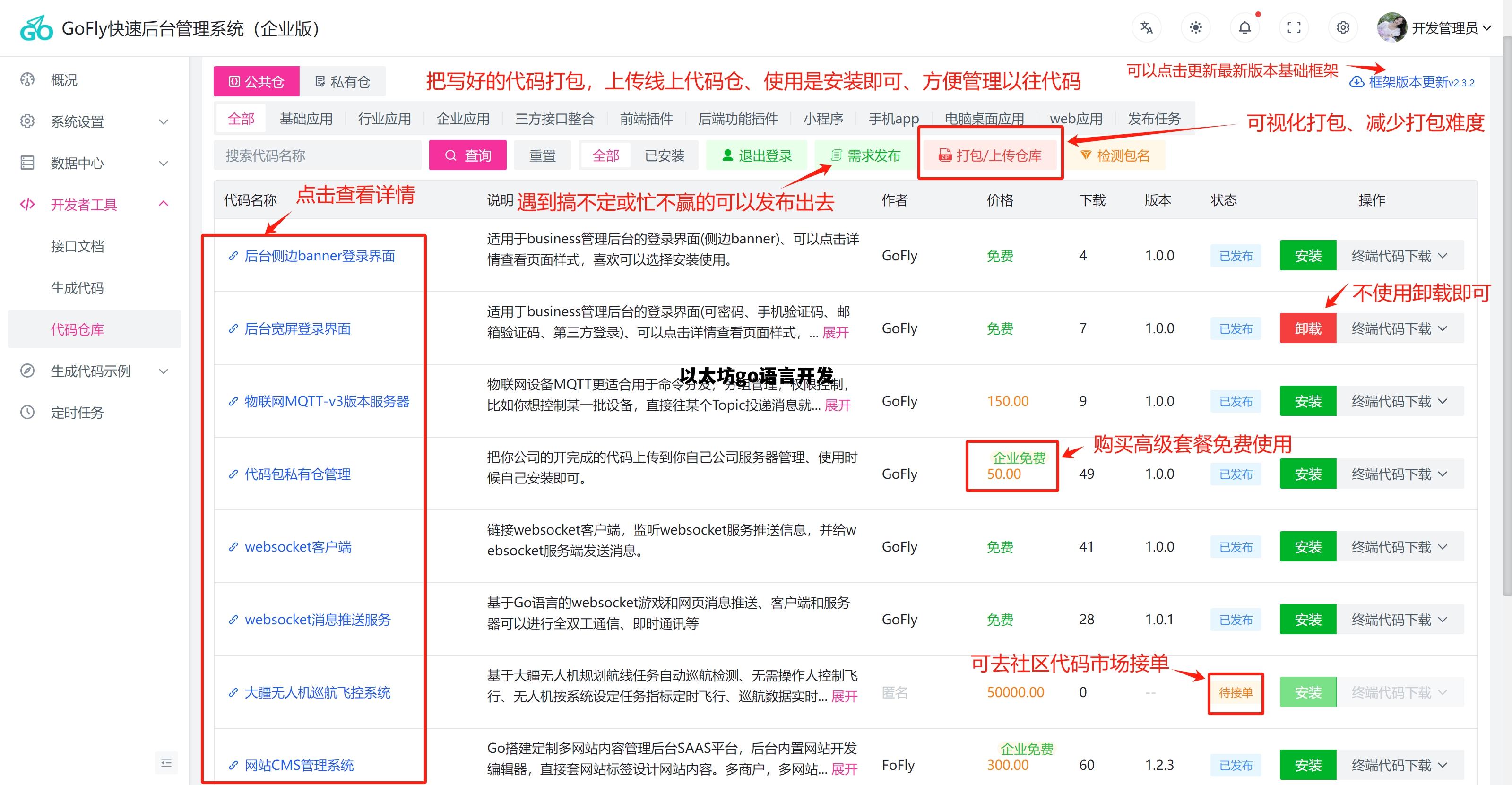Click the vertical page scrollbar
The image size is (1512, 785).
(1506, 317)
